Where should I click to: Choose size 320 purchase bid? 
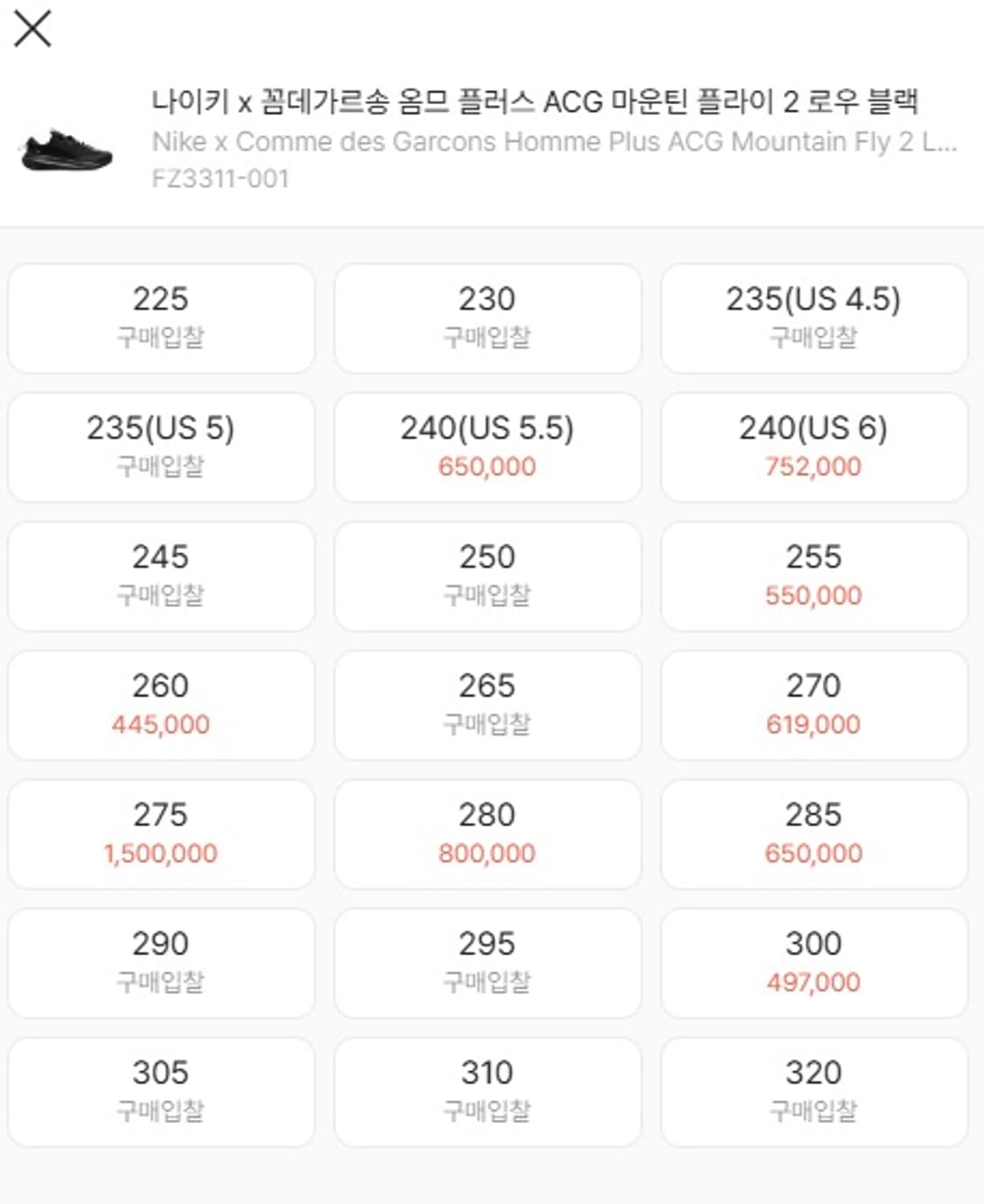(x=813, y=1091)
